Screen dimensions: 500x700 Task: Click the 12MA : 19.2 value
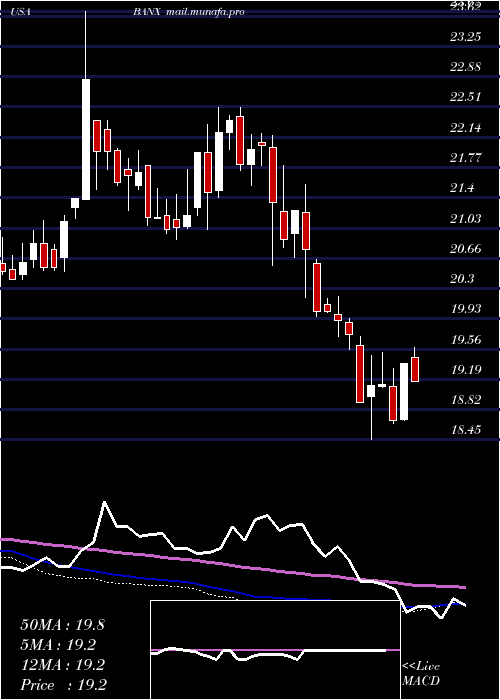click(x=62, y=665)
